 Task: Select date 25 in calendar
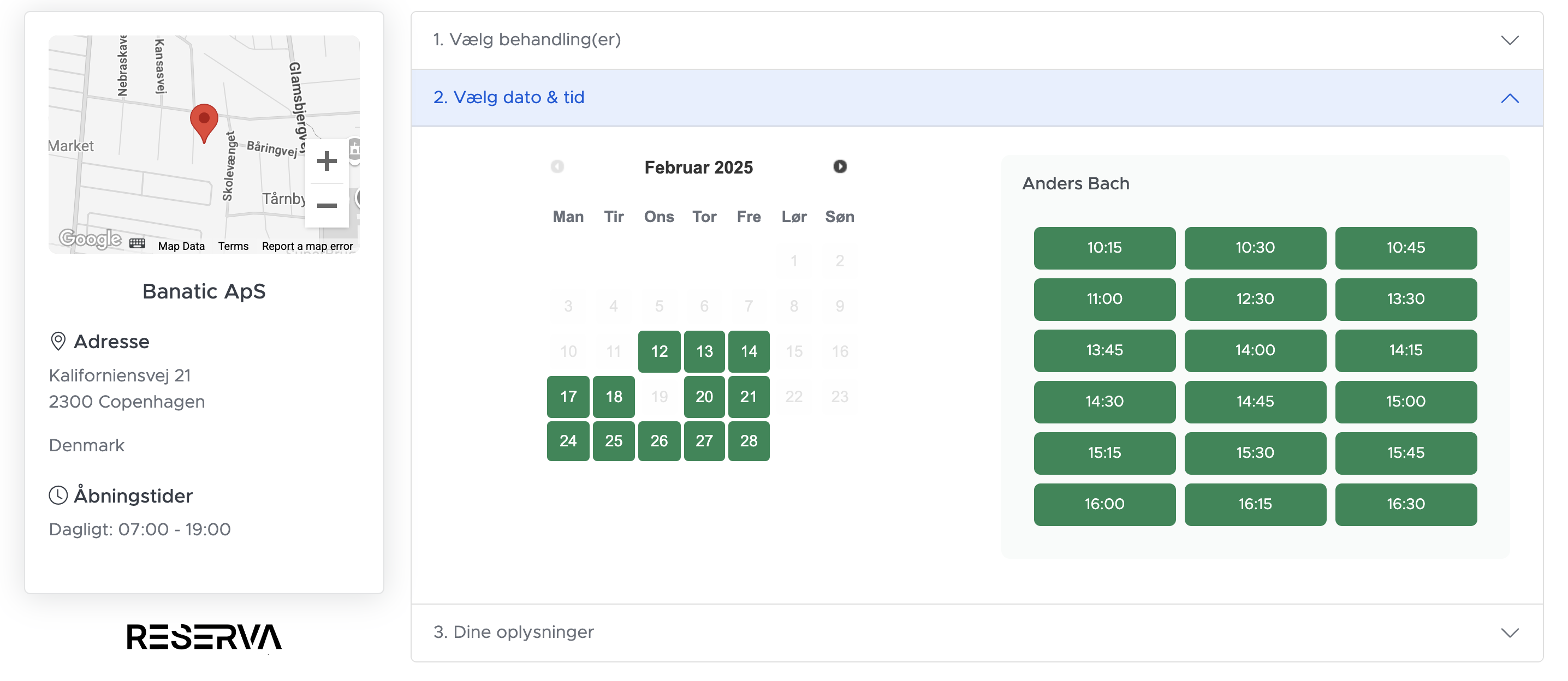pos(614,440)
